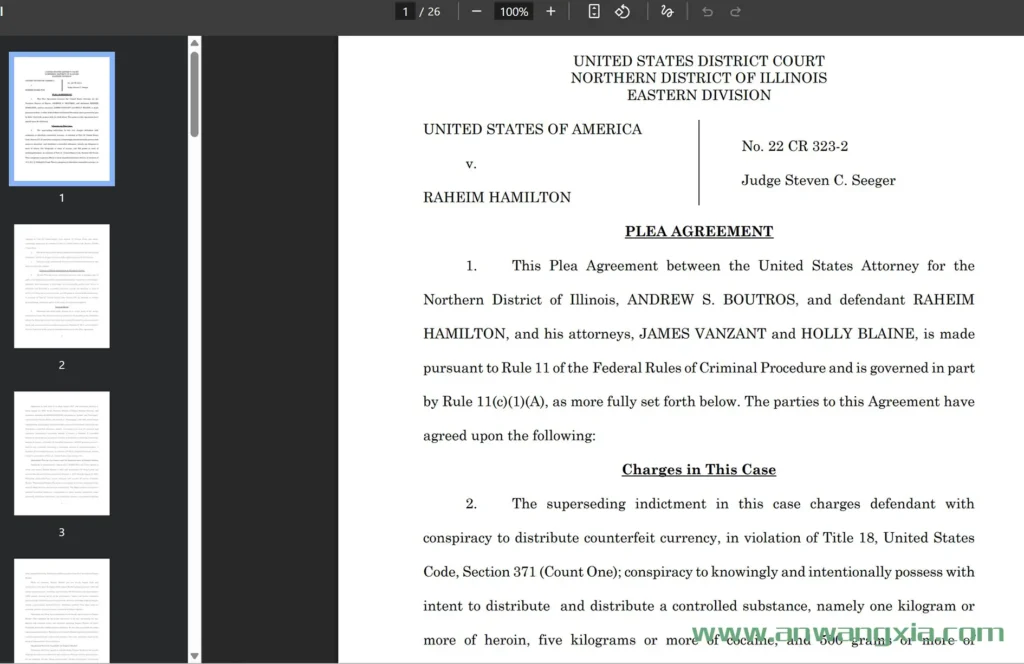Click the thumbnail scrollbar down arrow
Screen dimensions: 1024x664
point(194,656)
